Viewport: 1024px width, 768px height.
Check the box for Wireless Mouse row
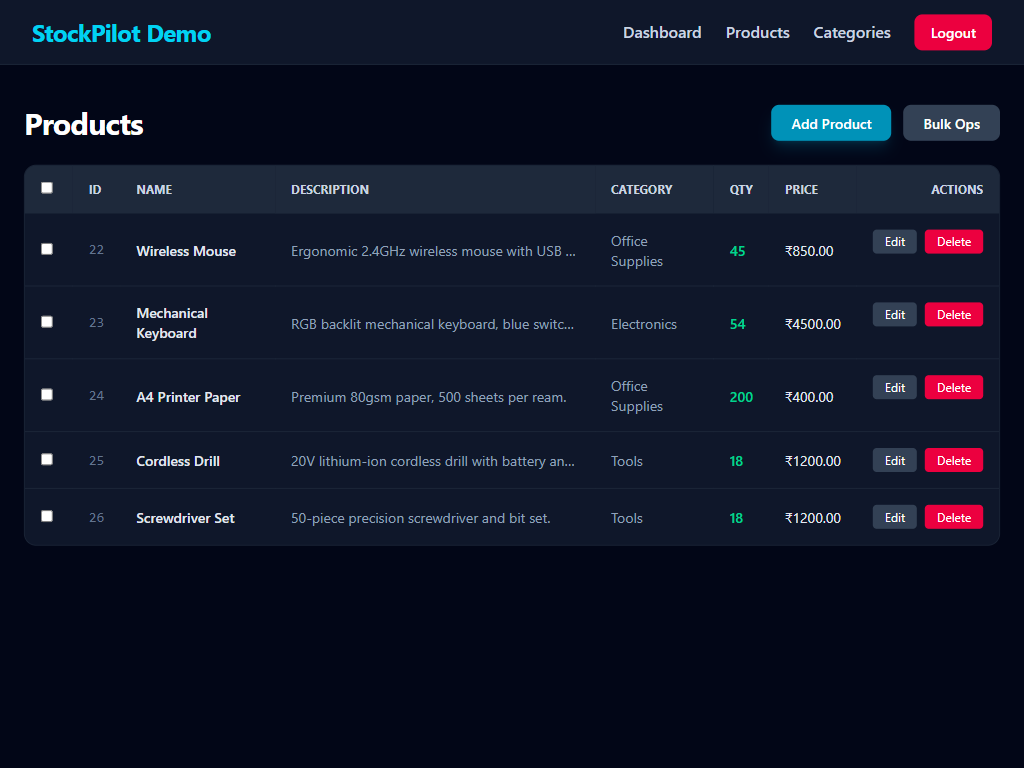point(47,249)
